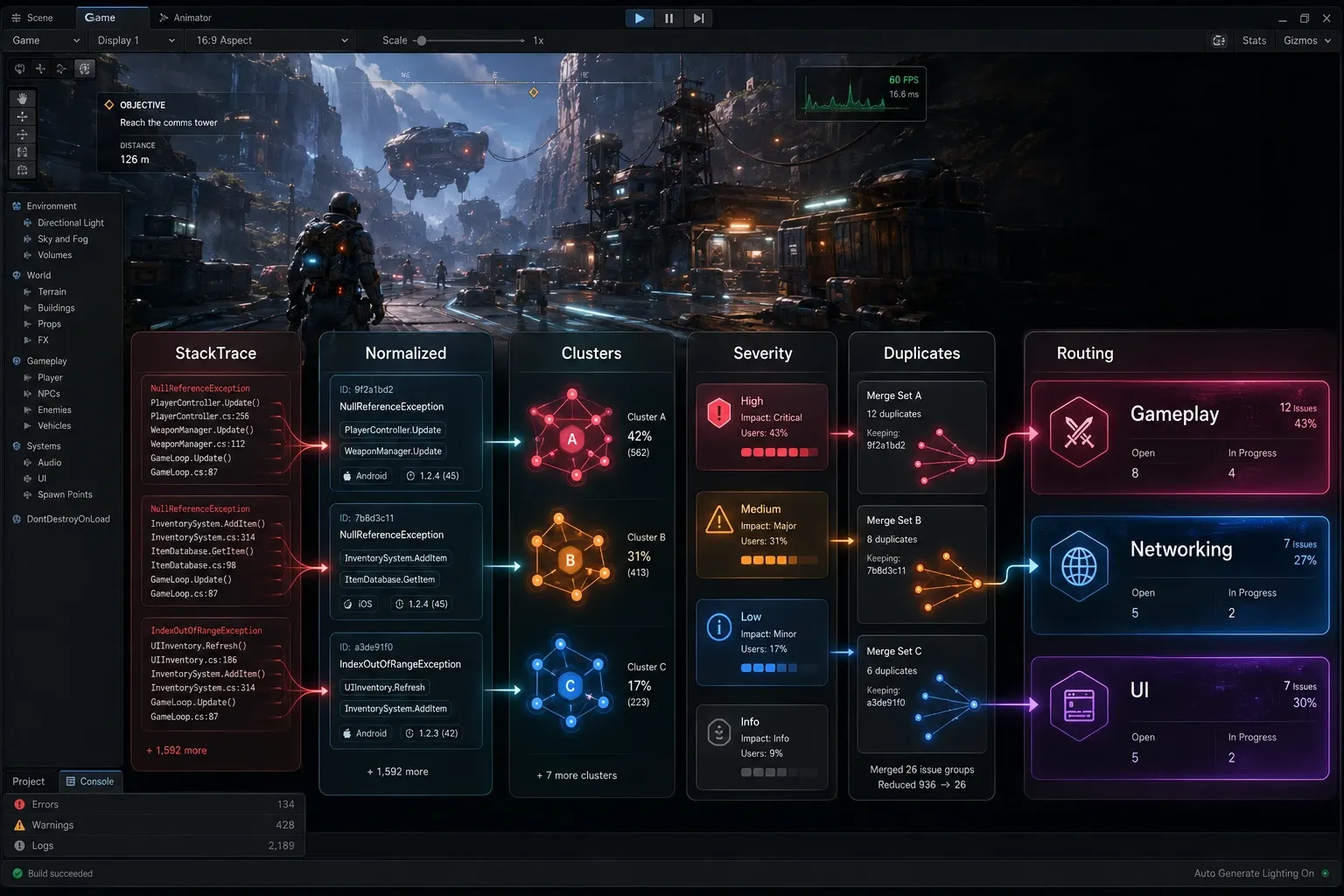Click the Medium severity warning triangle icon
Viewport: 1344px width, 896px height.
tap(719, 520)
